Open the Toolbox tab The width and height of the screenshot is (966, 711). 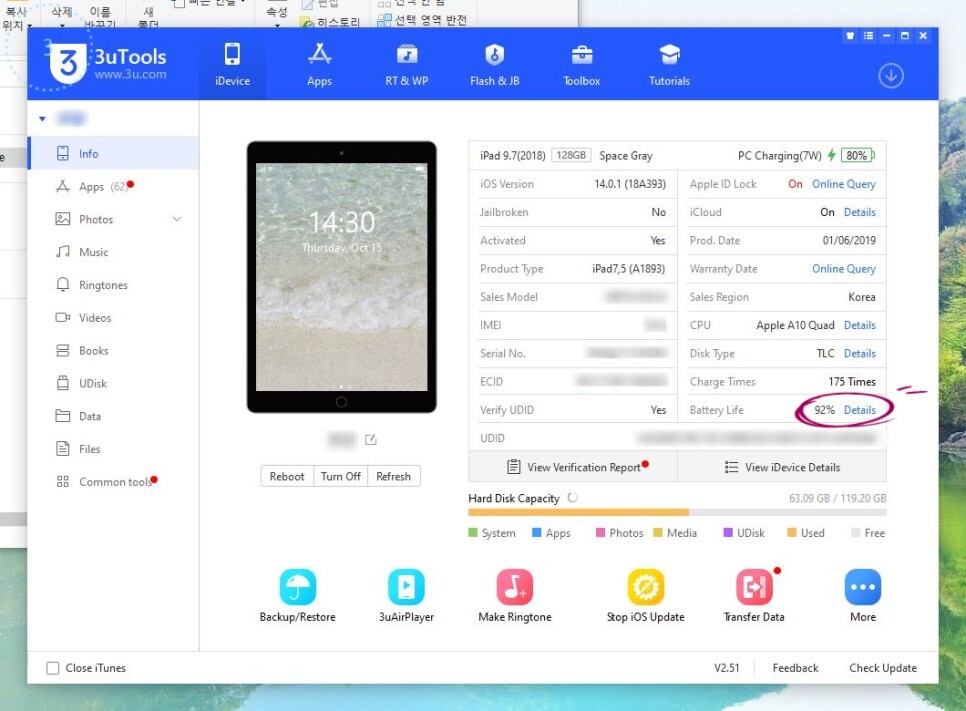pos(582,63)
